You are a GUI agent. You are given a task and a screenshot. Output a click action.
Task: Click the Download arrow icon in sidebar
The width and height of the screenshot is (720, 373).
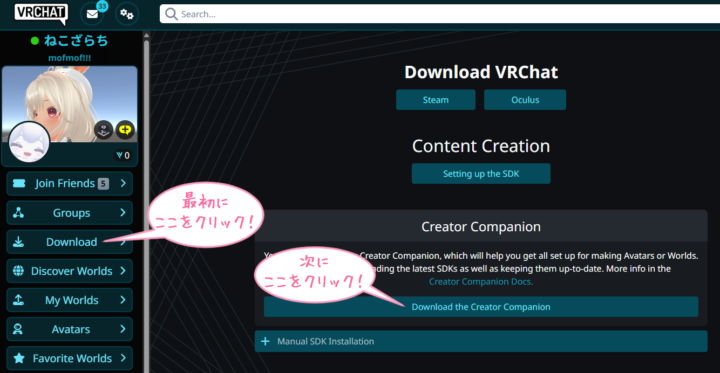pyautogui.click(x=19, y=242)
